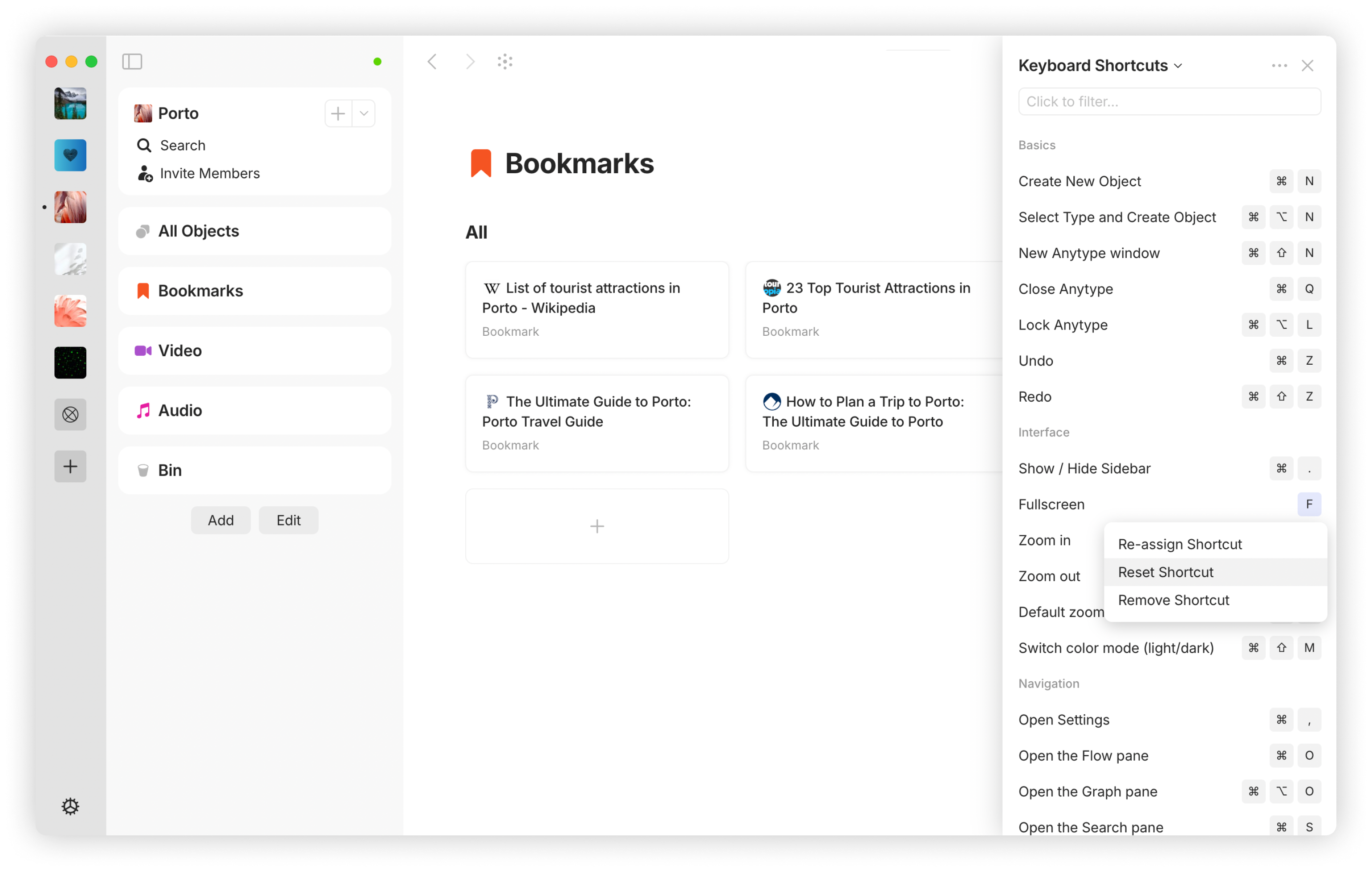Click the Add button under widgets

(220, 520)
